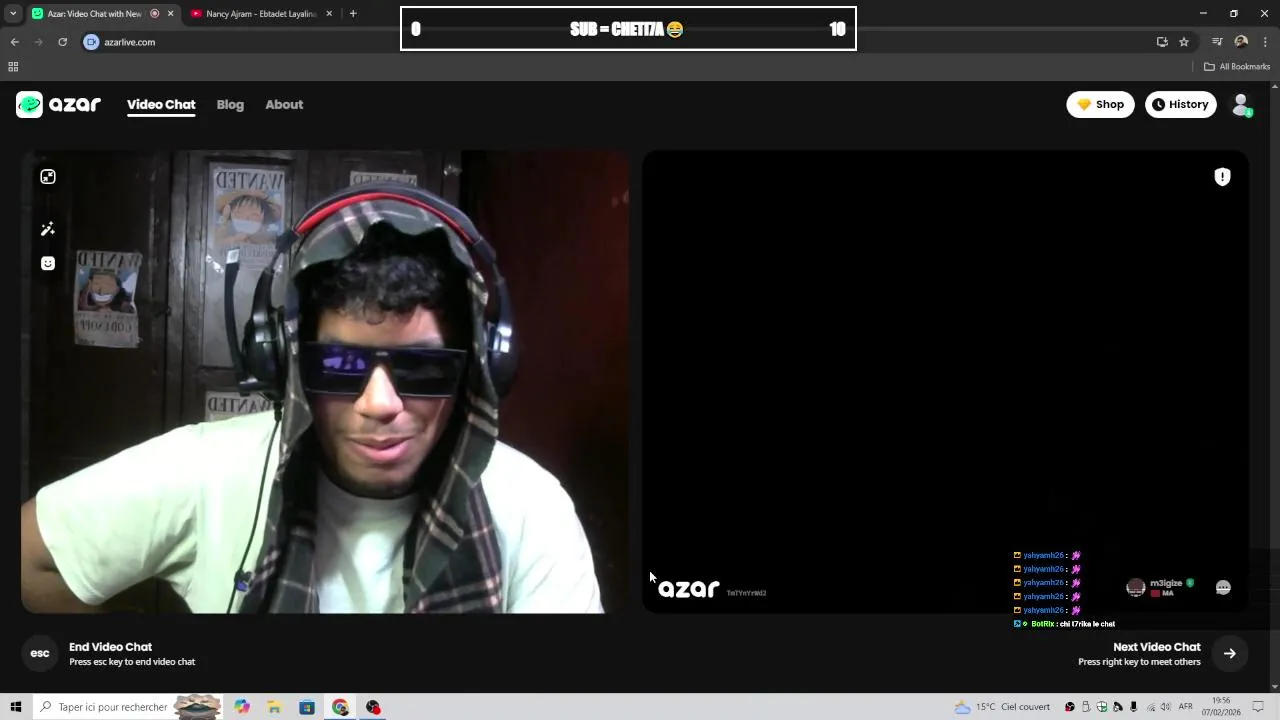Image resolution: width=1280 pixels, height=720 pixels.
Task: Open the History button
Action: (x=1180, y=104)
